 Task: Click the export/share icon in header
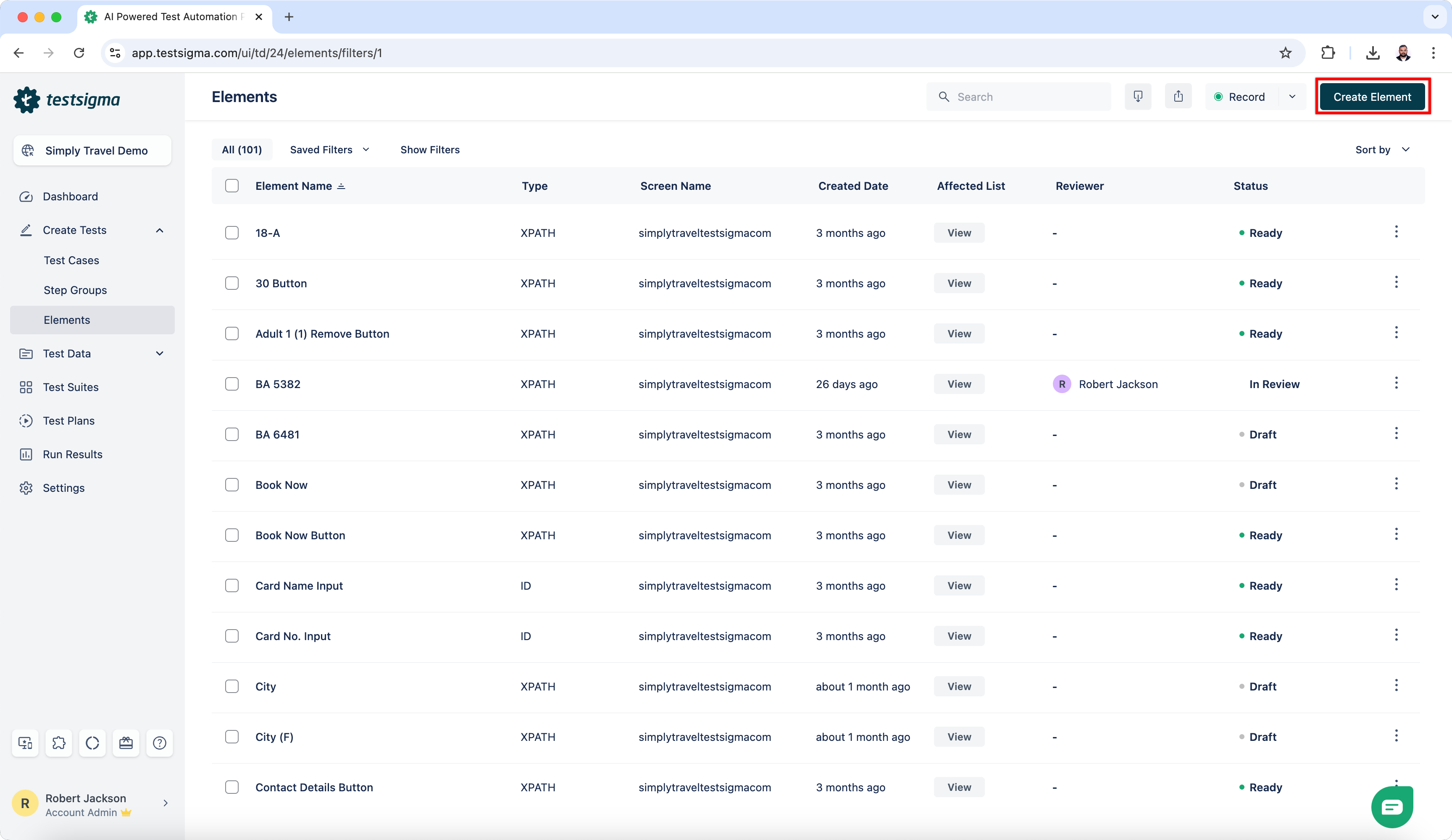click(1178, 96)
